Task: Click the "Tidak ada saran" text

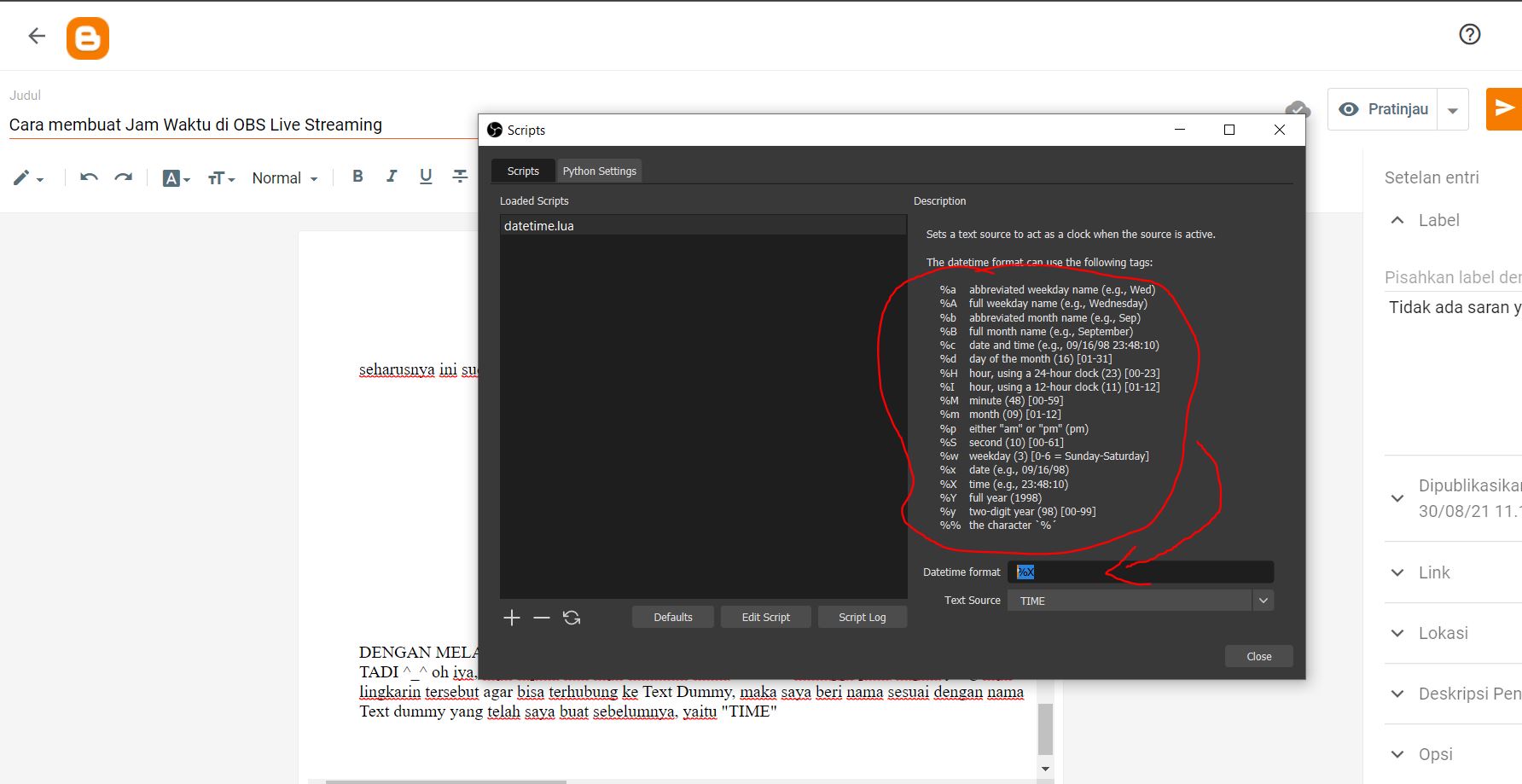Action: (x=1455, y=307)
